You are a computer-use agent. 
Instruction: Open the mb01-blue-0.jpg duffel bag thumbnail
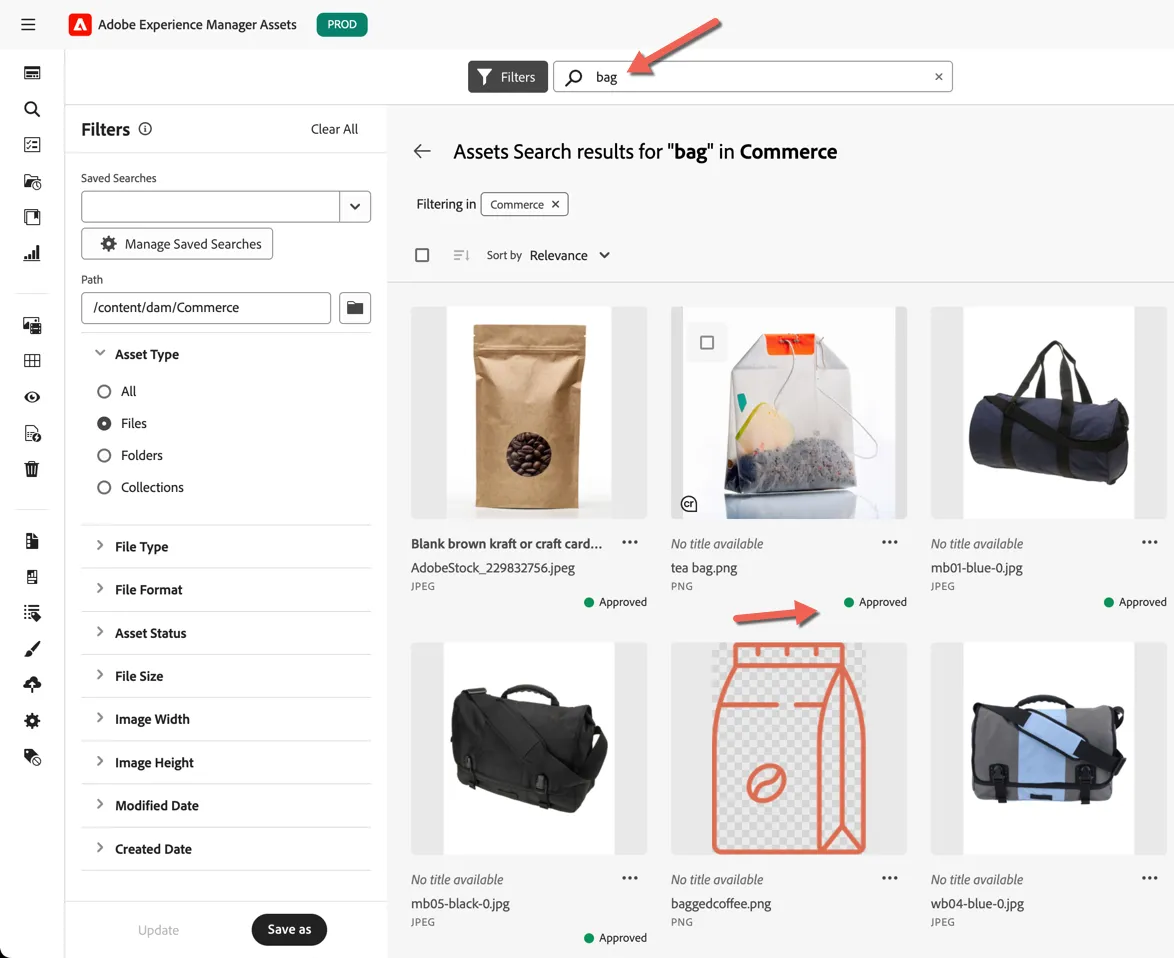1048,412
